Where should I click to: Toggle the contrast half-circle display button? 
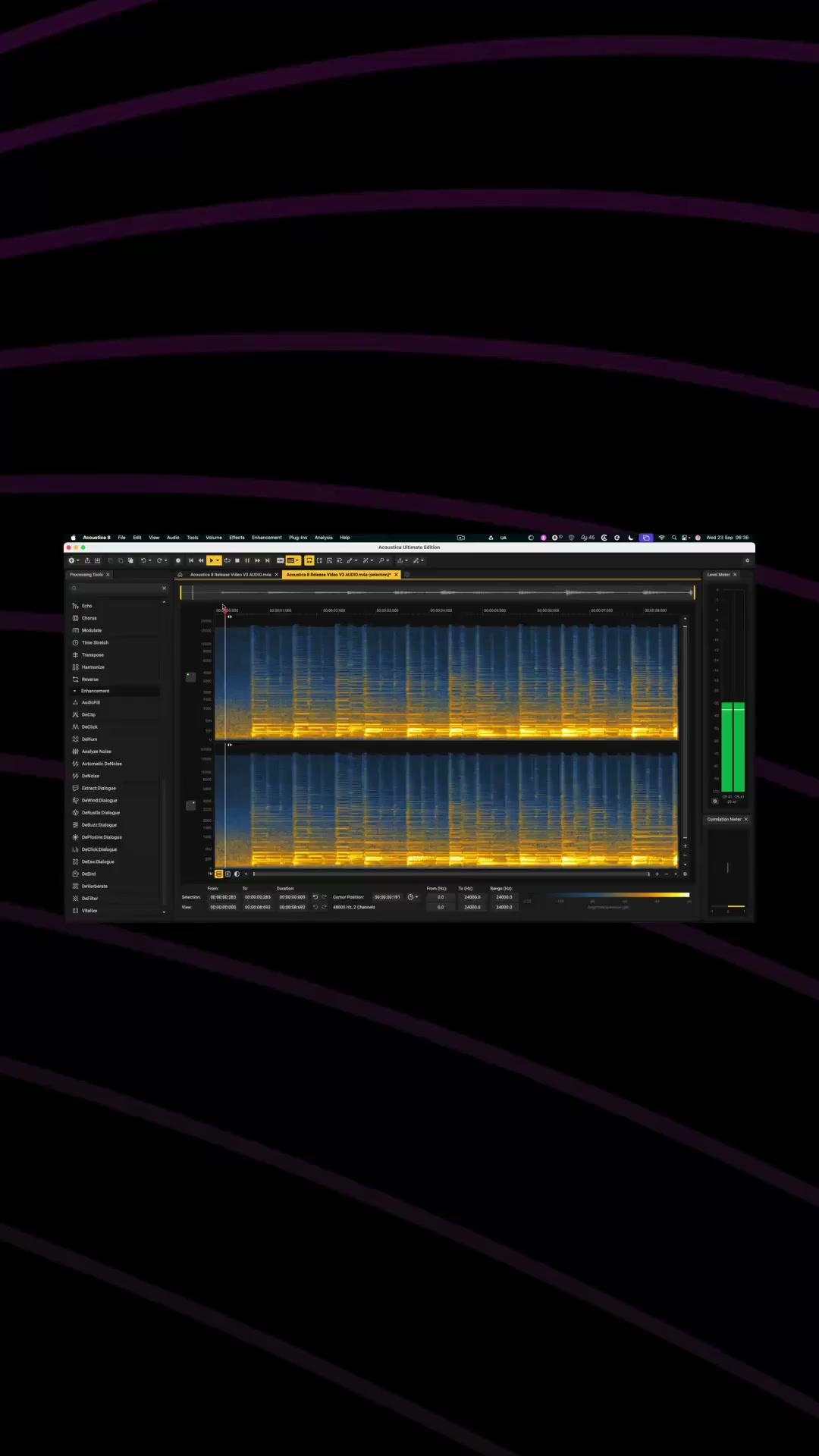237,874
